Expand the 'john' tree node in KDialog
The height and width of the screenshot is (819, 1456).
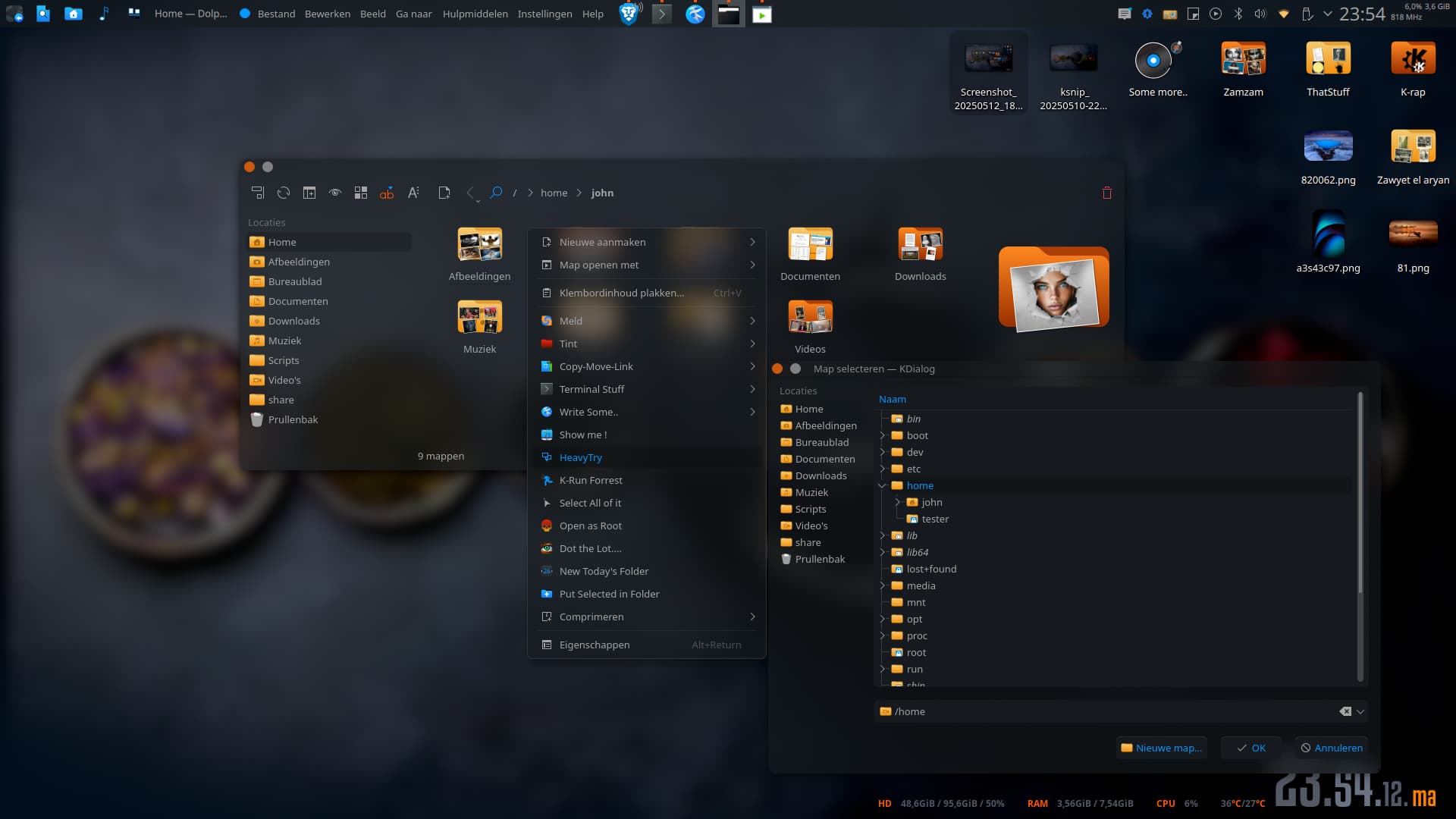[897, 502]
